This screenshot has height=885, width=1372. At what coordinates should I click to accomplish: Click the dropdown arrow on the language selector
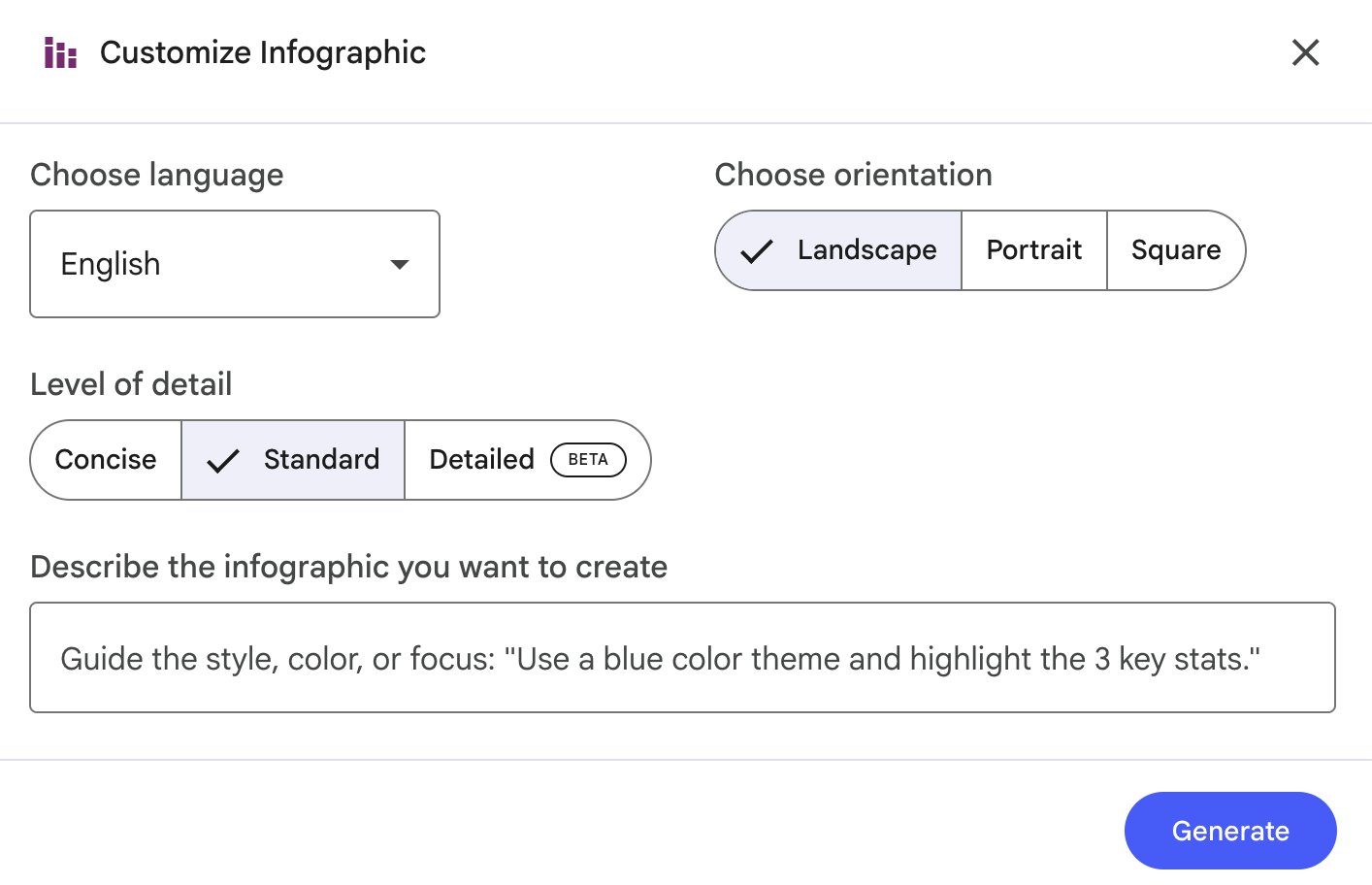click(400, 264)
